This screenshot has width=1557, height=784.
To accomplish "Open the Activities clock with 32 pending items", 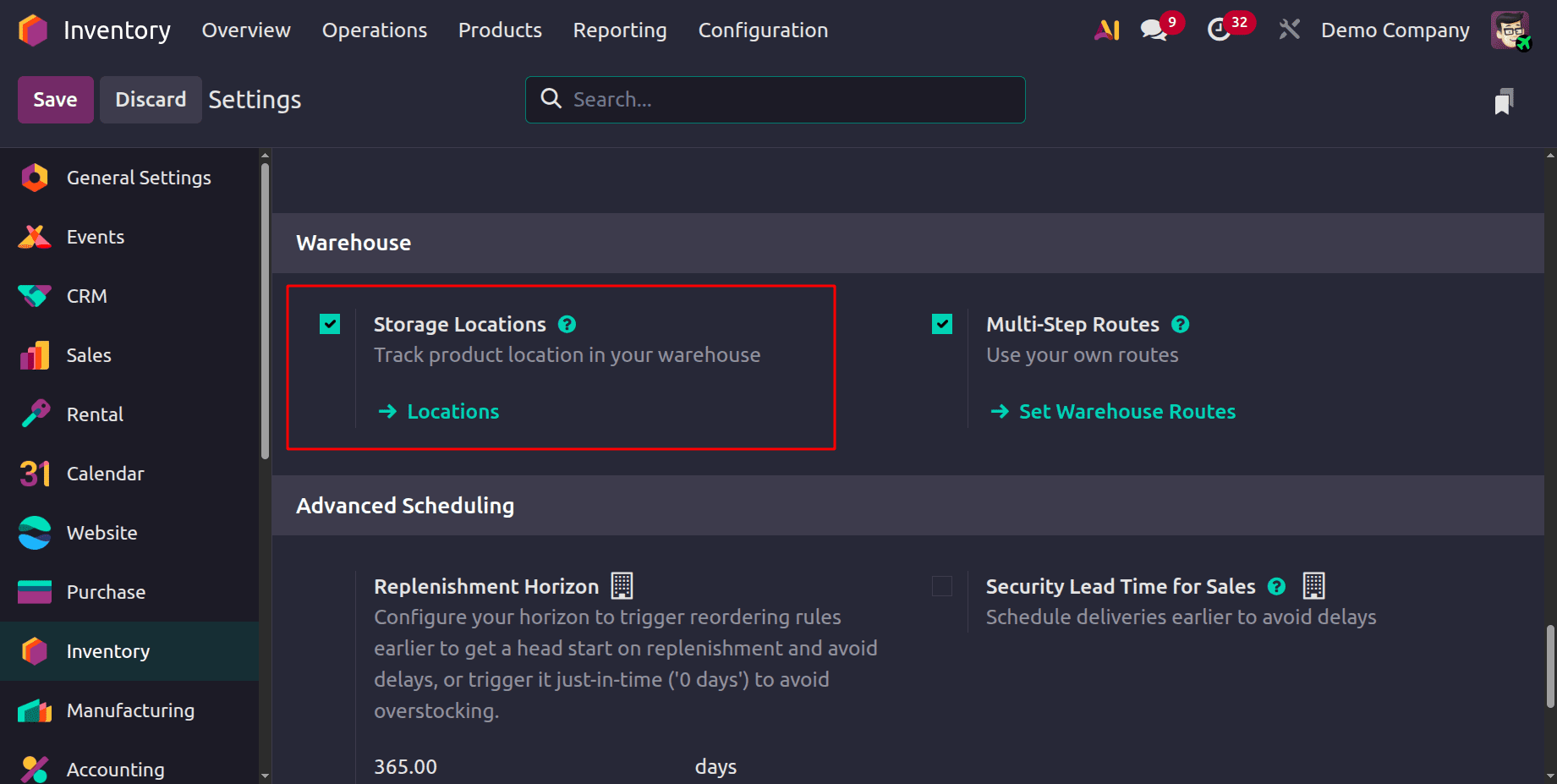I will 1220,30.
